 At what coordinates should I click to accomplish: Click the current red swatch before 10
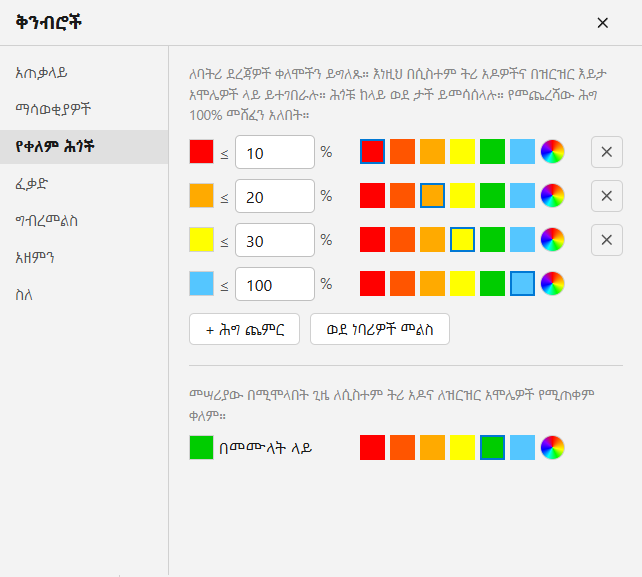201,152
